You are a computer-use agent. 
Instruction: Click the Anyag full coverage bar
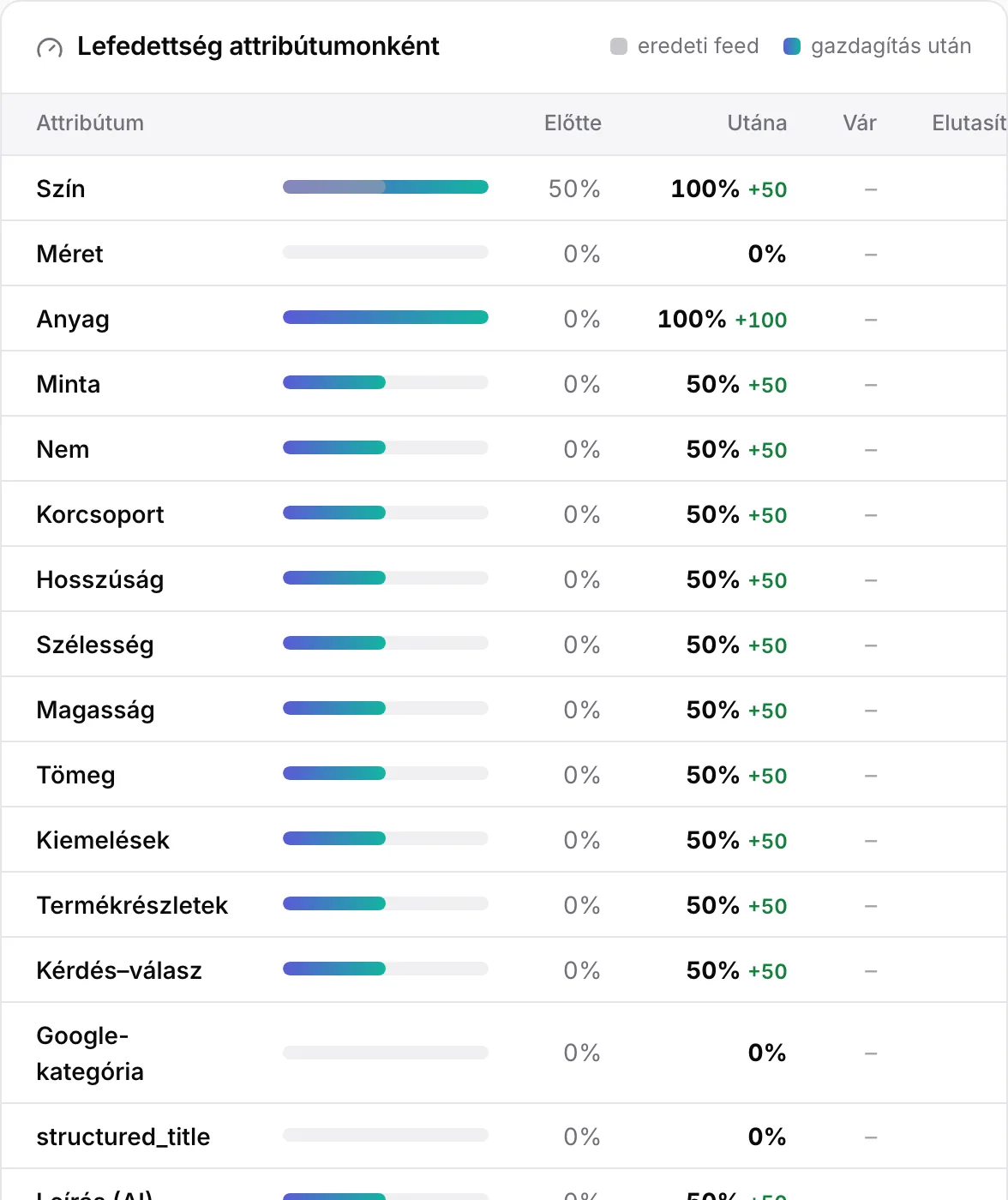[386, 317]
